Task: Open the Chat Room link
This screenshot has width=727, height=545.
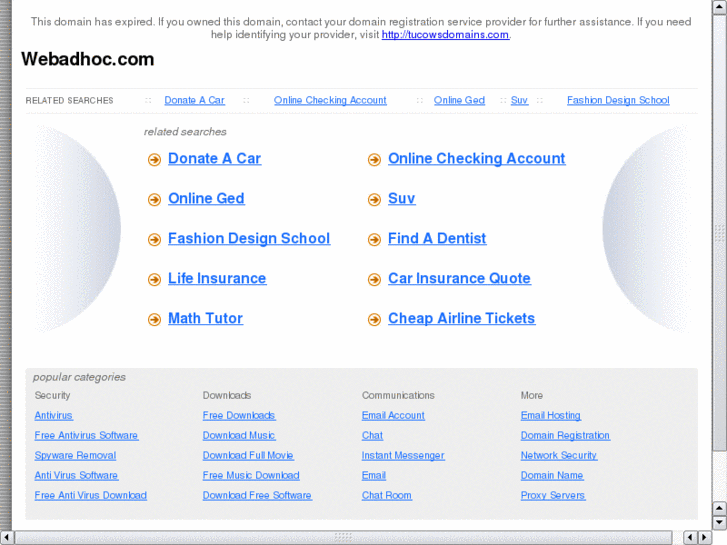Action: 387,495
